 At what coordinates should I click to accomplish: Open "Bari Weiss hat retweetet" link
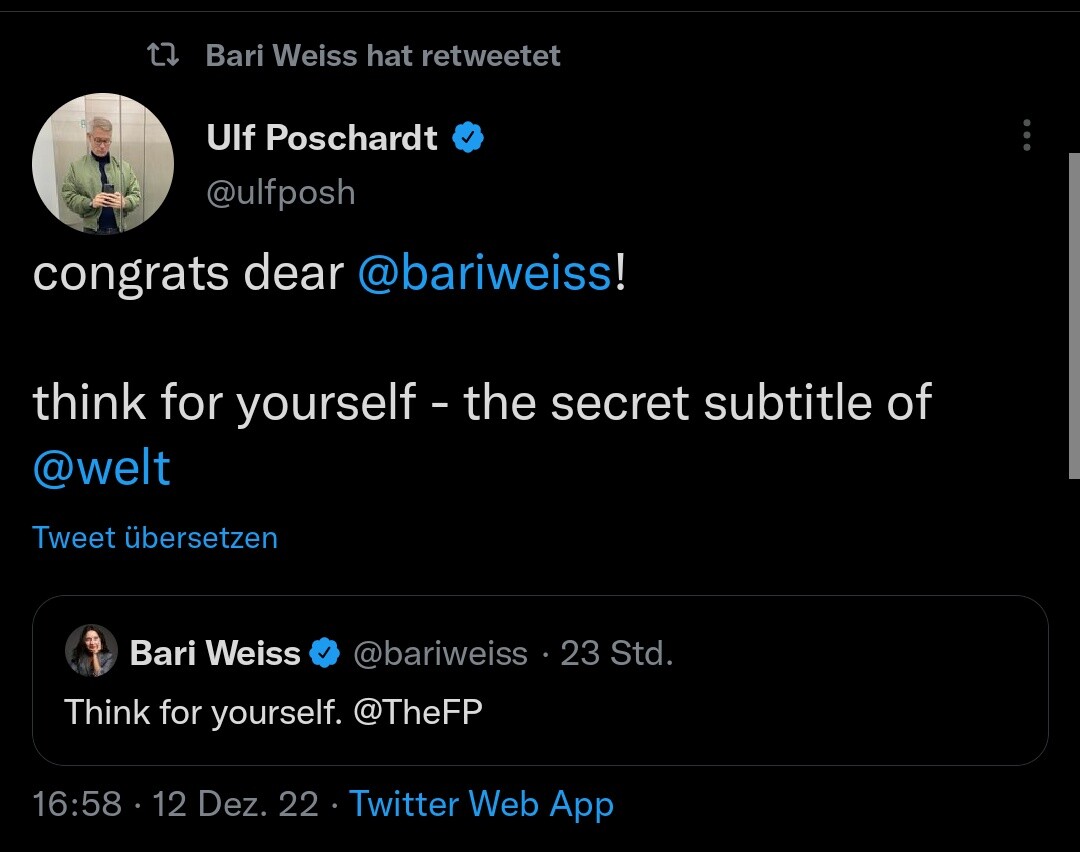coord(383,56)
